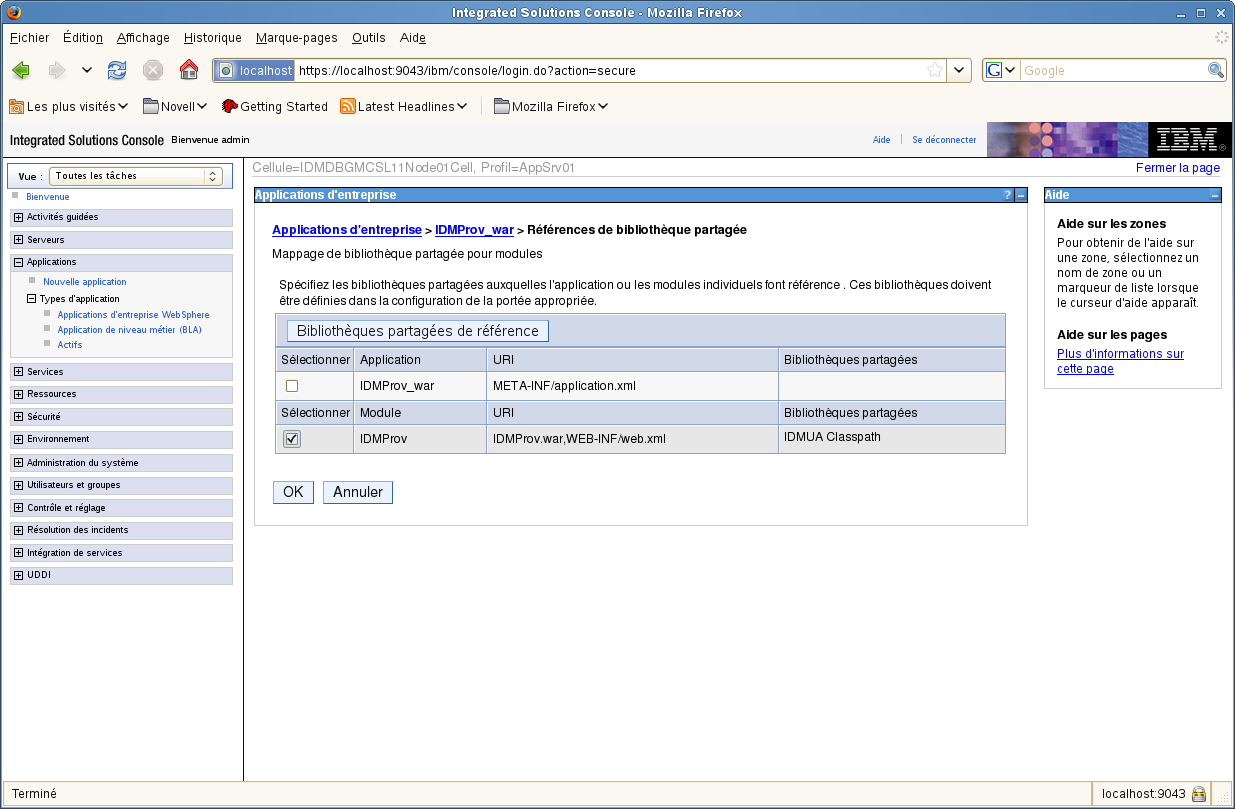Click the bookmark star in the URL bar

tap(935, 70)
